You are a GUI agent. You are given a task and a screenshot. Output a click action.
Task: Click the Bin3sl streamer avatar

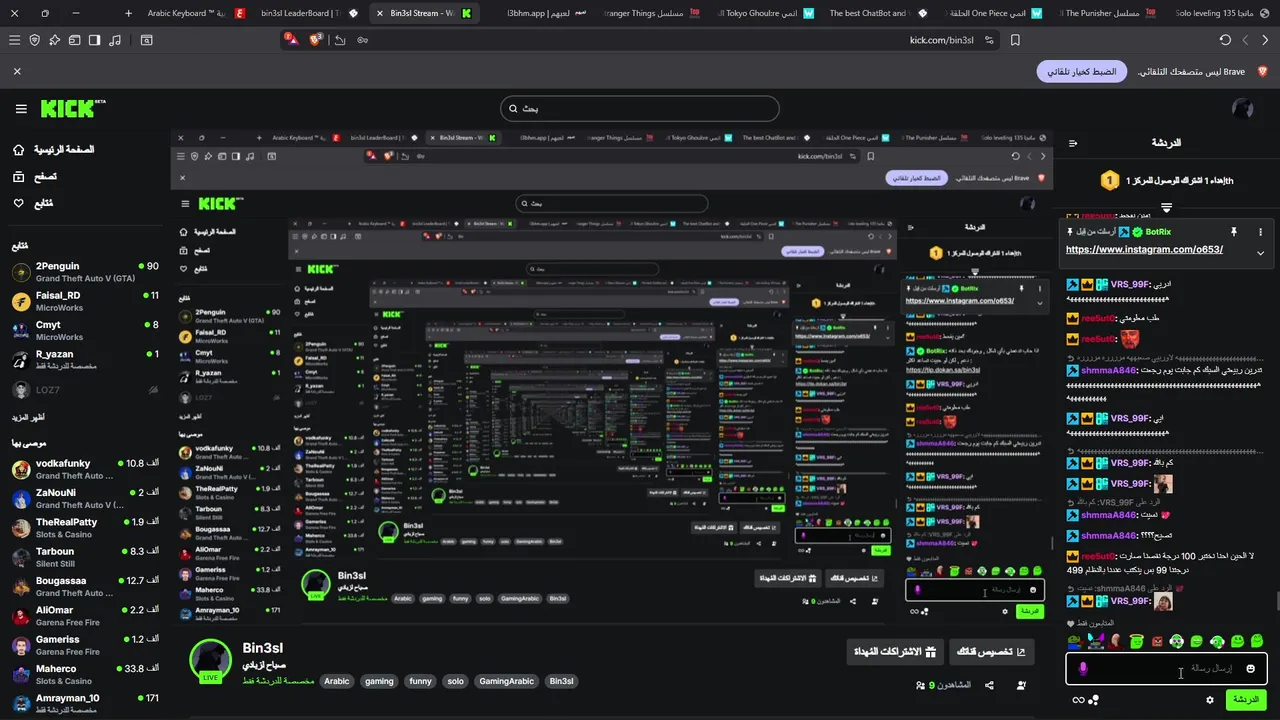click(211, 661)
